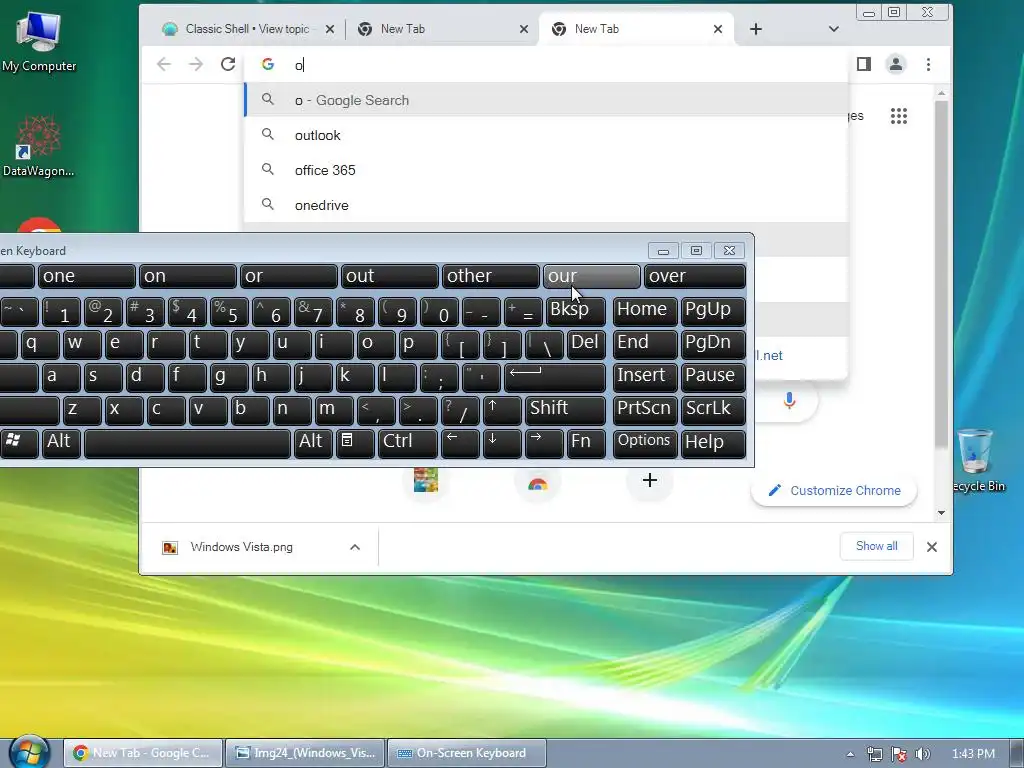
Task: Click PrtScn key on On-Screen Keyboard
Action: point(645,409)
